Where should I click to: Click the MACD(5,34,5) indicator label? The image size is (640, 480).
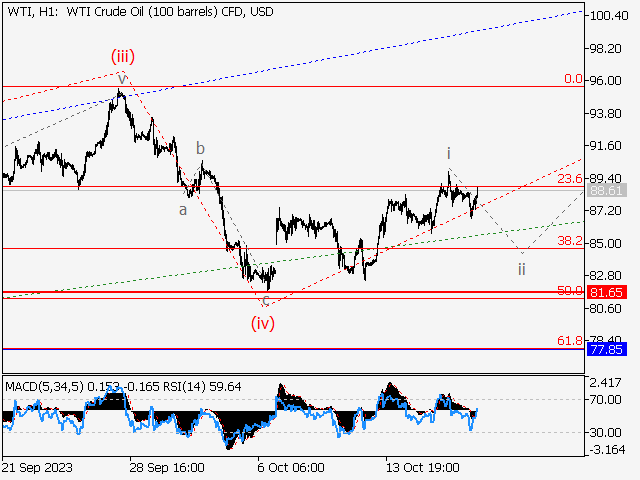[x=45, y=387]
